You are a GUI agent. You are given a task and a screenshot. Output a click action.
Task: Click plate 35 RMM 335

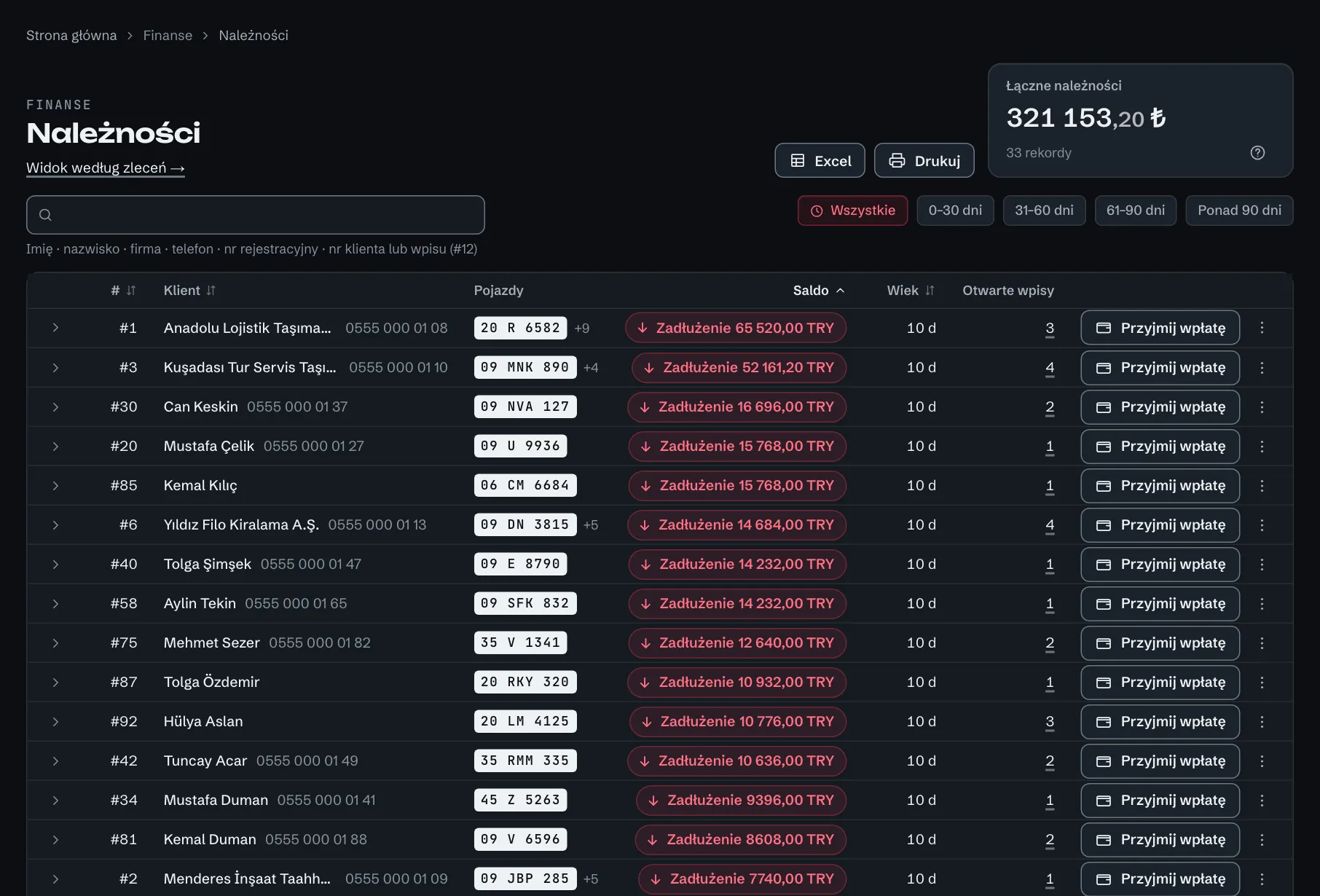[525, 761]
